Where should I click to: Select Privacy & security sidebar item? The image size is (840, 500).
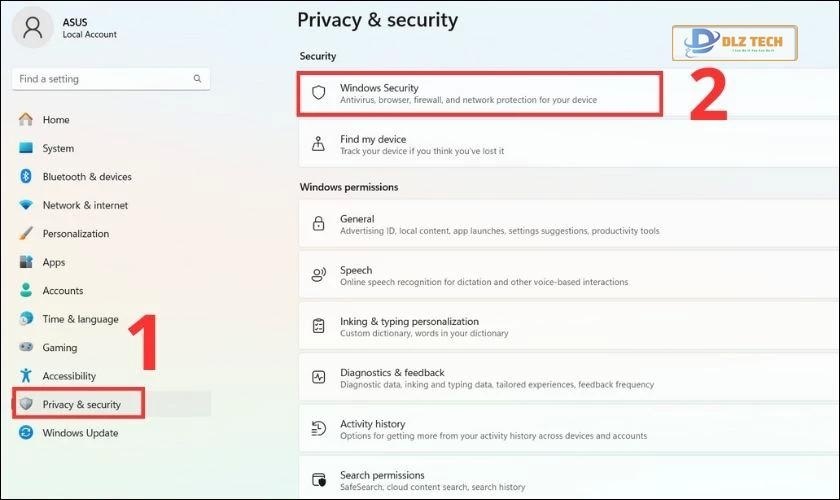(81, 404)
